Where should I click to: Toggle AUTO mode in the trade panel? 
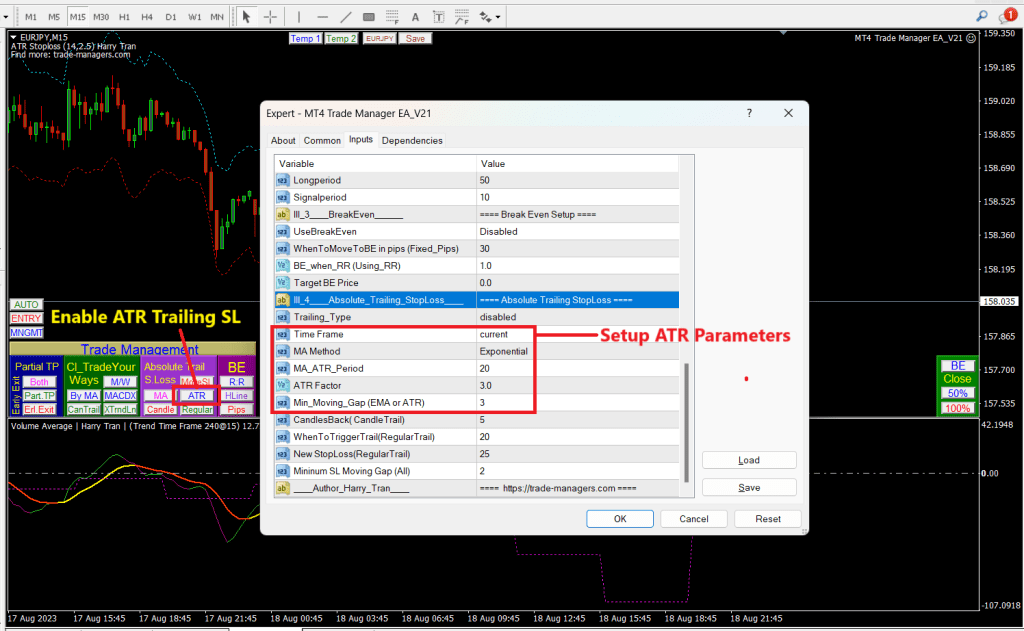25,304
